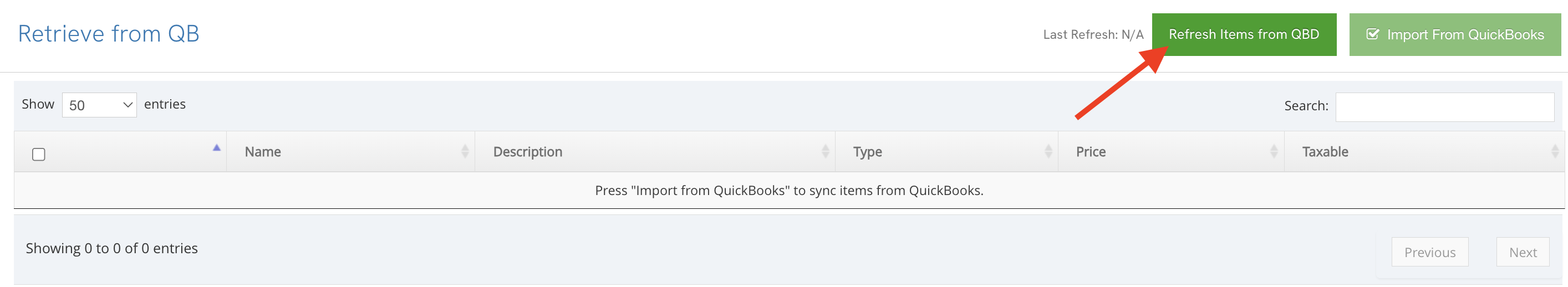The width and height of the screenshot is (1568, 287).
Task: Open the Show entries dropdown
Action: (99, 105)
